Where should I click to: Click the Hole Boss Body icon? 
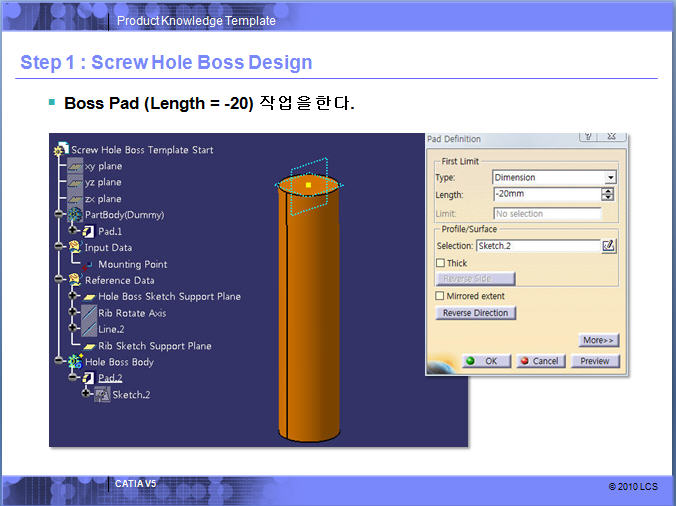(74, 362)
